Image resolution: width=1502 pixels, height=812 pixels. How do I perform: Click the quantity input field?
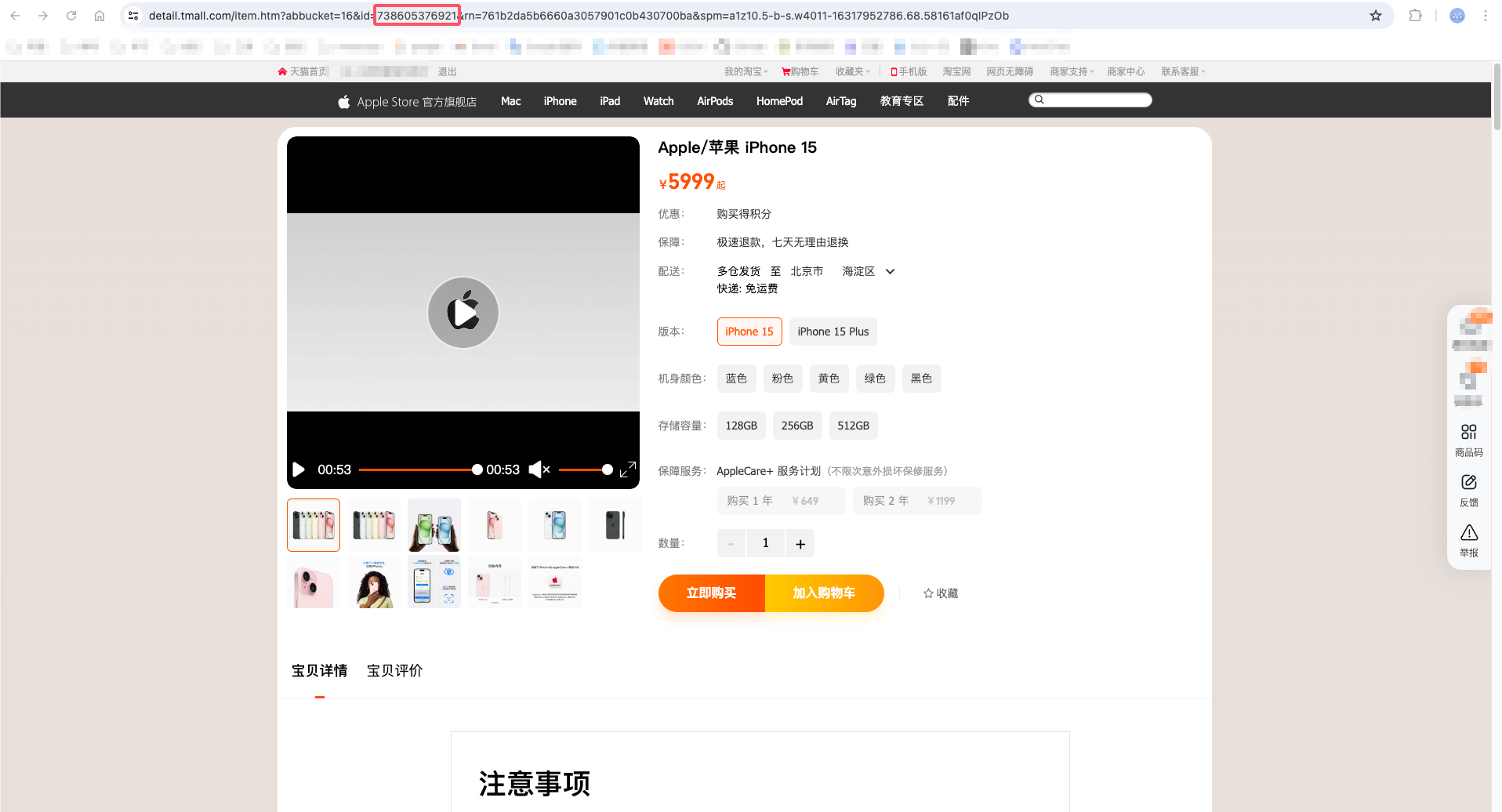[766, 543]
